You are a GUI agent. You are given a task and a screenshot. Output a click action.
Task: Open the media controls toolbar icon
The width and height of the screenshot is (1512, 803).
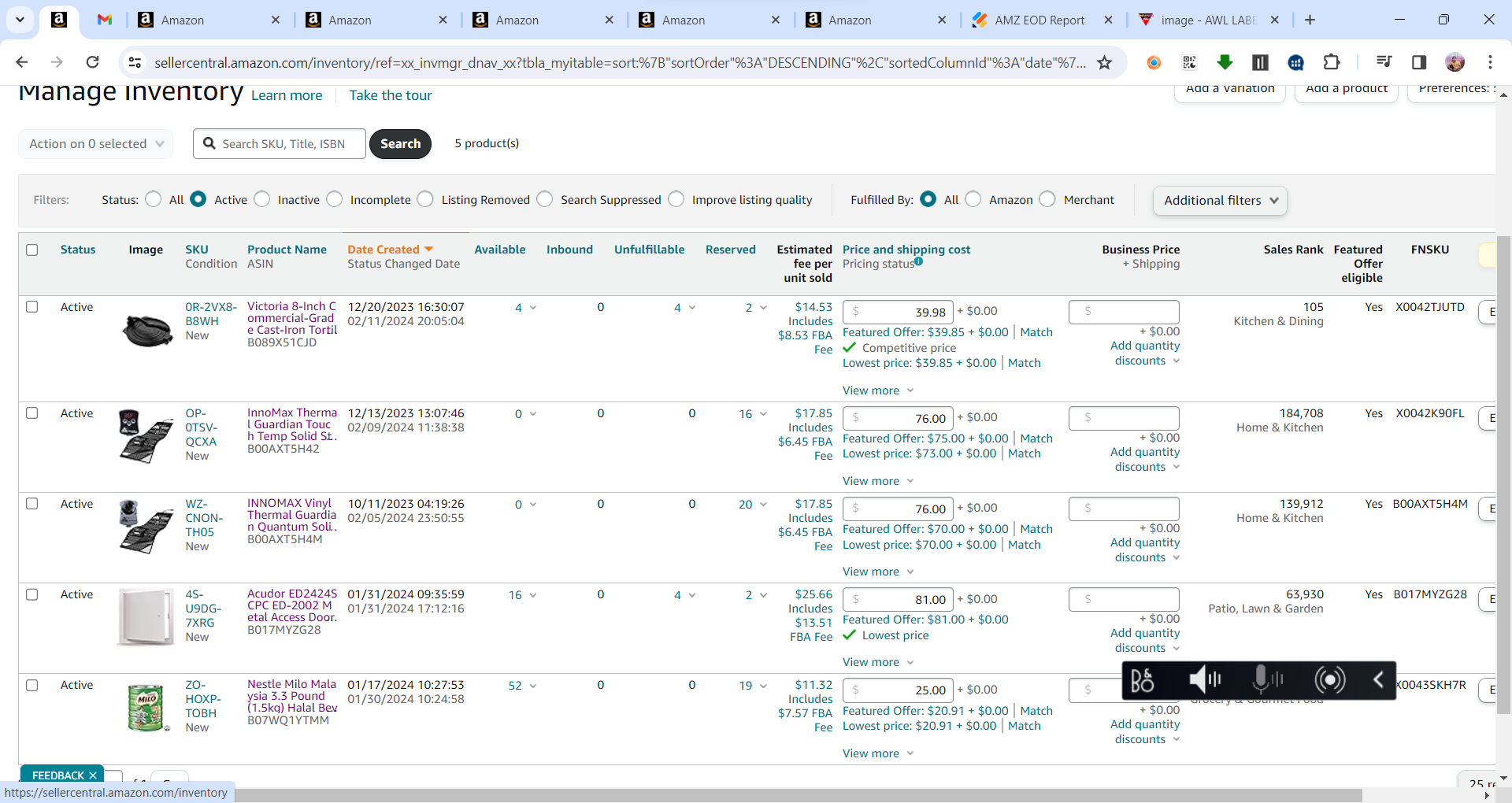click(x=1384, y=62)
